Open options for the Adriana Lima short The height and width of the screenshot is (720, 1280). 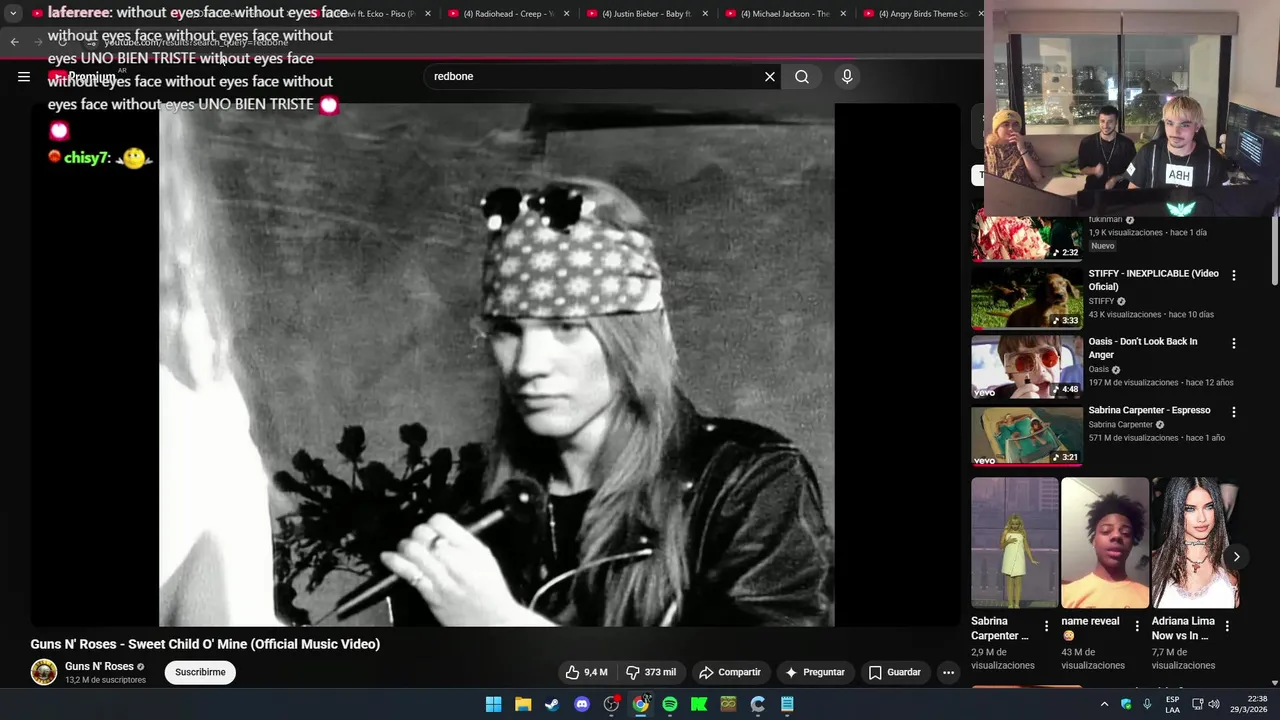(x=1226, y=626)
